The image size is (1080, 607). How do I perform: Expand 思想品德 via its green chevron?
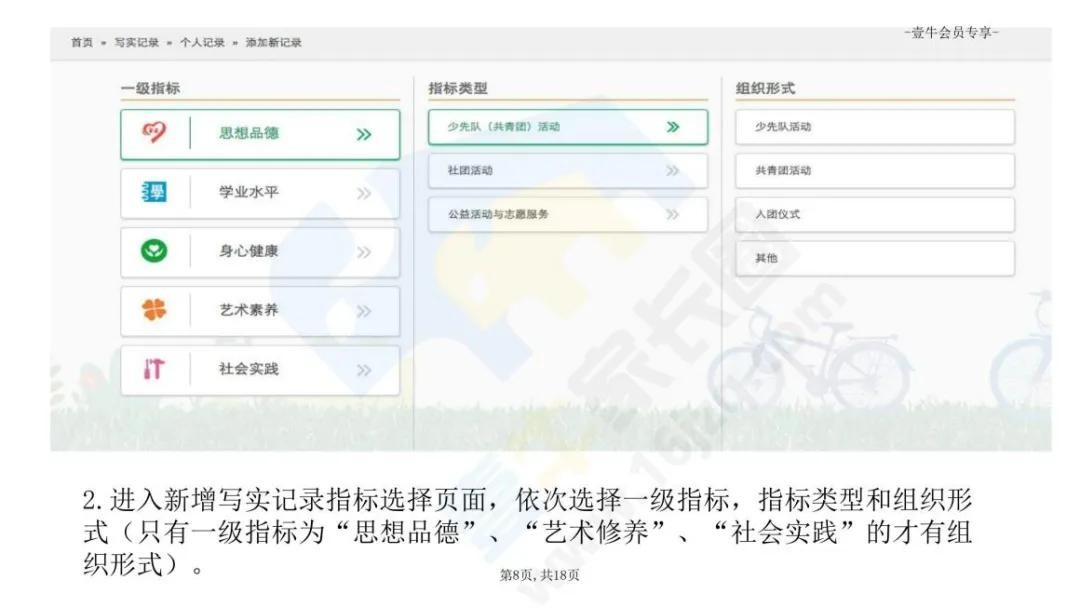pos(364,134)
